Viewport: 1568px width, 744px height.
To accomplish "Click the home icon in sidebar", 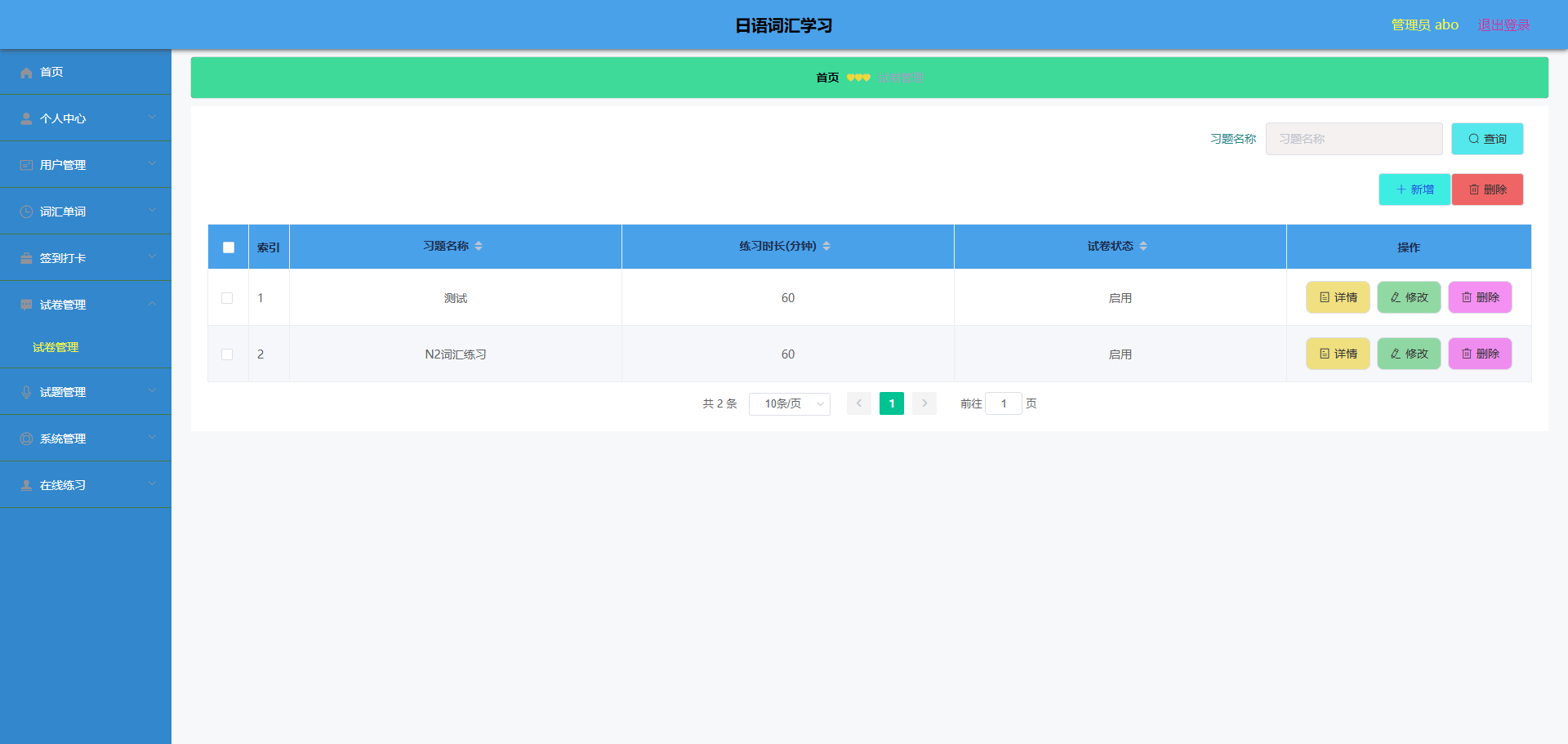I will coord(26,73).
